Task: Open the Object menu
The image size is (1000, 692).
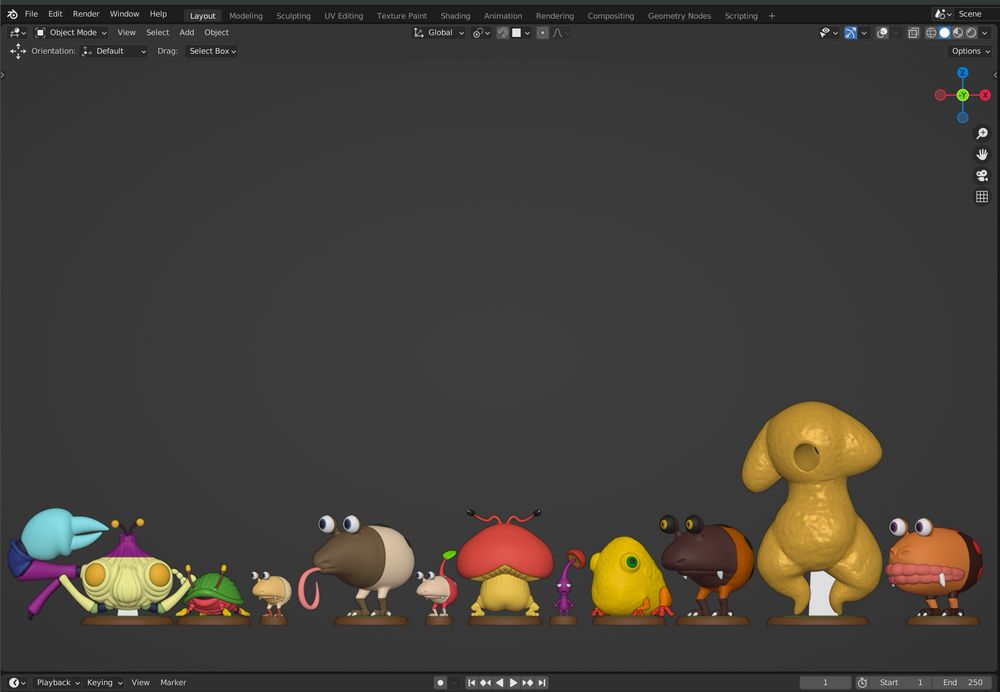Action: pos(216,33)
